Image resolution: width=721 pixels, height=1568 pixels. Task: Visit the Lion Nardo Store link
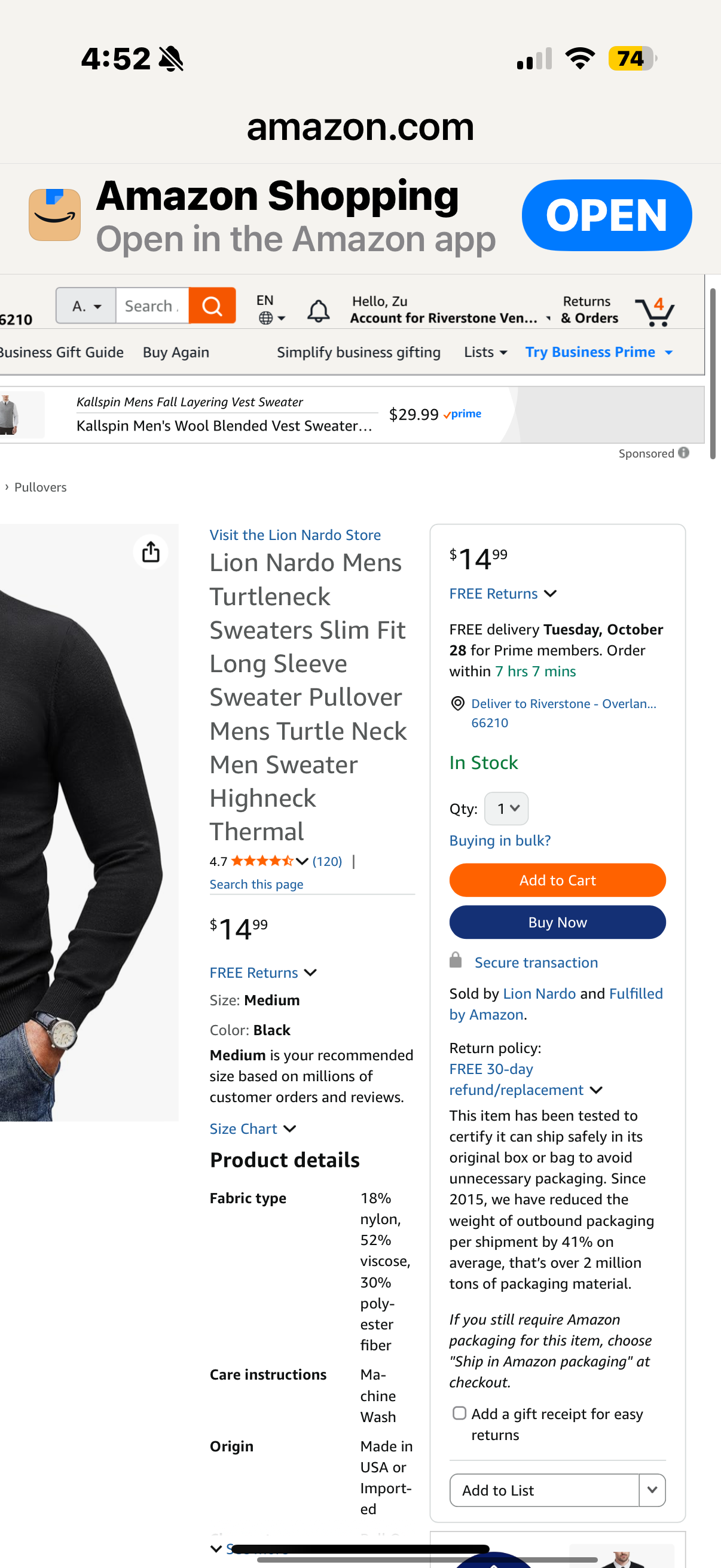295,535
